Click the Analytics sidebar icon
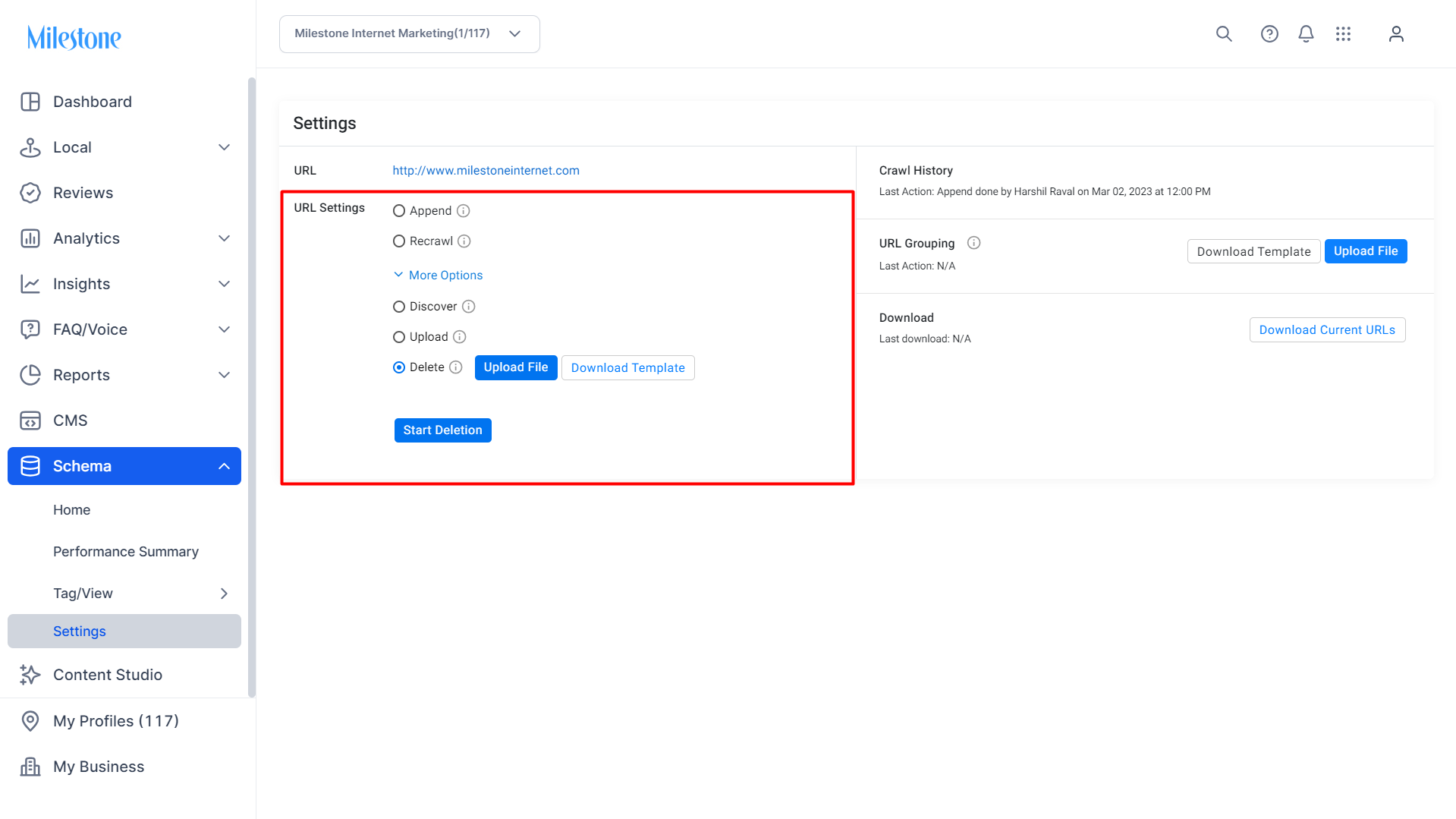The image size is (1456, 819). (x=30, y=238)
